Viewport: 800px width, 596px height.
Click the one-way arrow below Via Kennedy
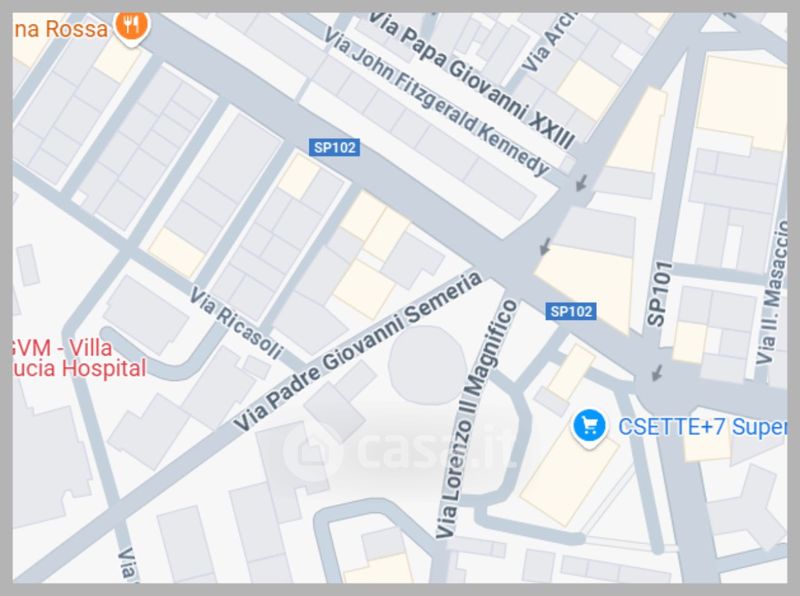pos(581,183)
